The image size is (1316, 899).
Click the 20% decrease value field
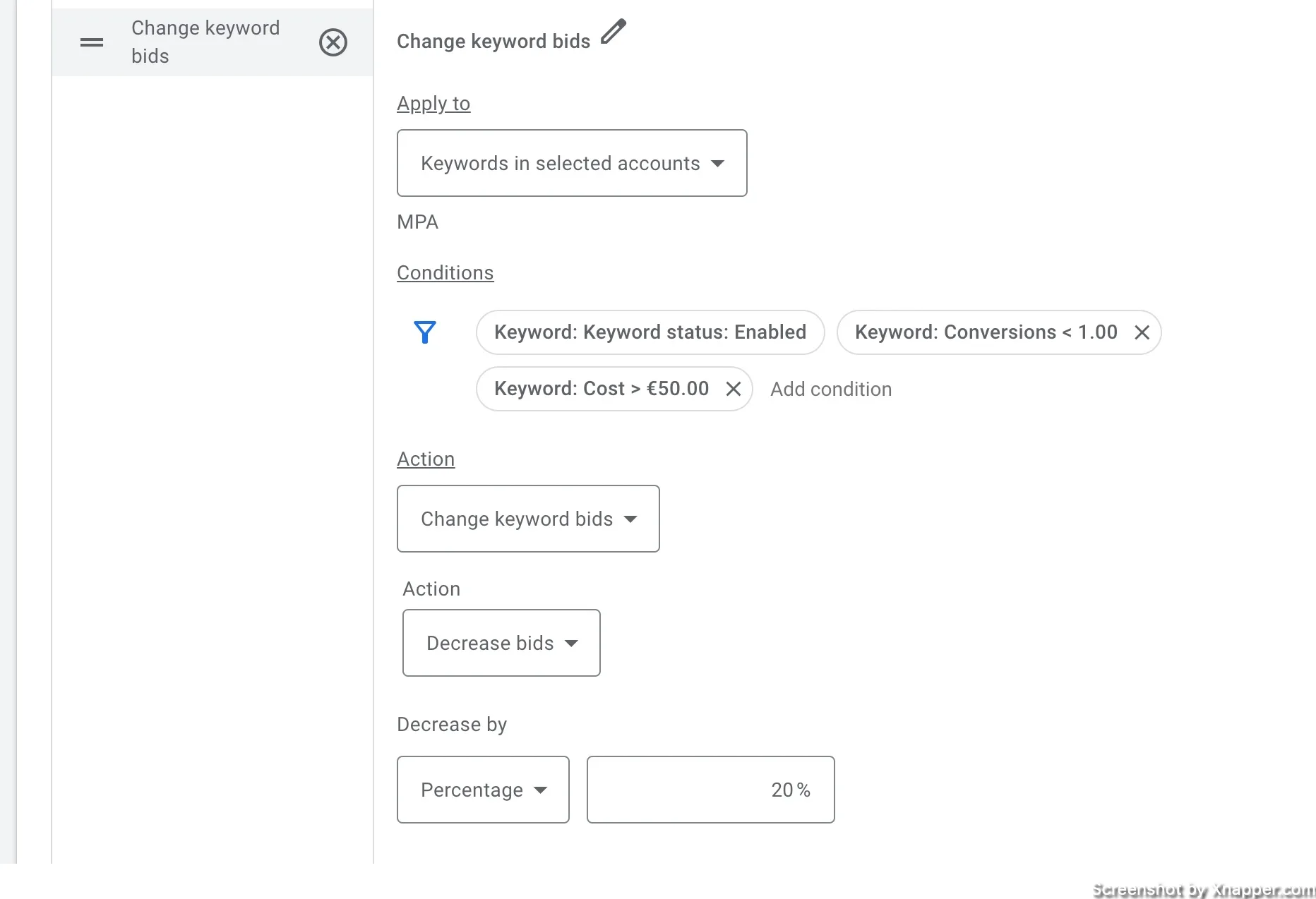pyautogui.click(x=711, y=790)
